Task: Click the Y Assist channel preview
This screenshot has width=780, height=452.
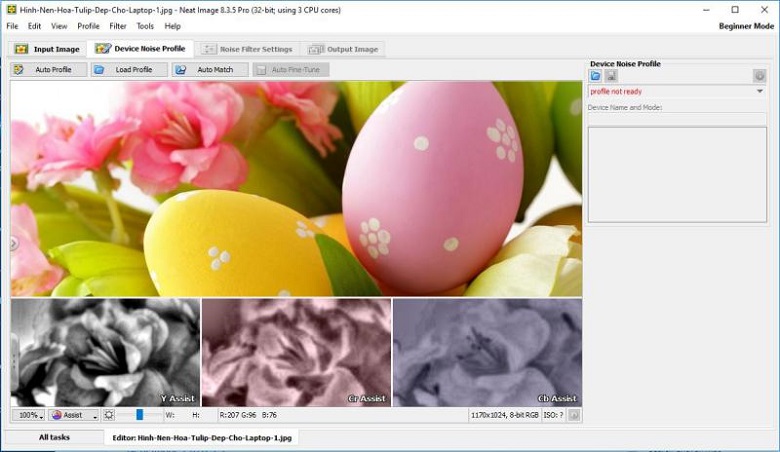Action: [x=105, y=353]
